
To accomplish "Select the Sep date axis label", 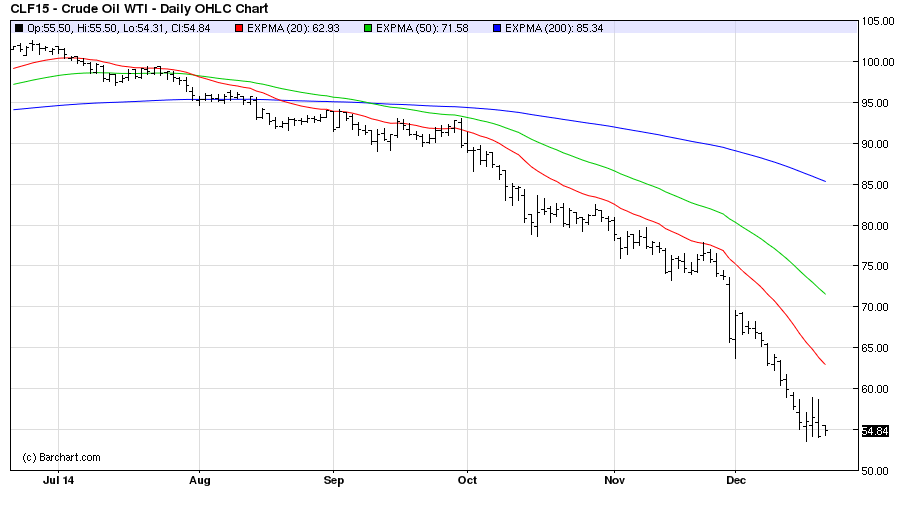I will tap(333, 480).
